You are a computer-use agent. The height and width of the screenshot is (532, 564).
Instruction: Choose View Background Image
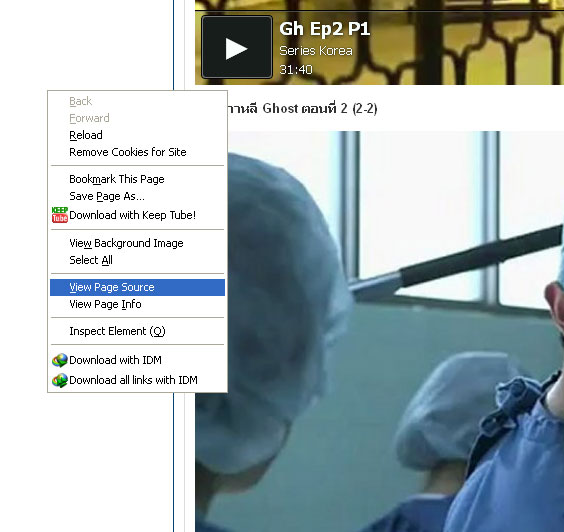137,243
